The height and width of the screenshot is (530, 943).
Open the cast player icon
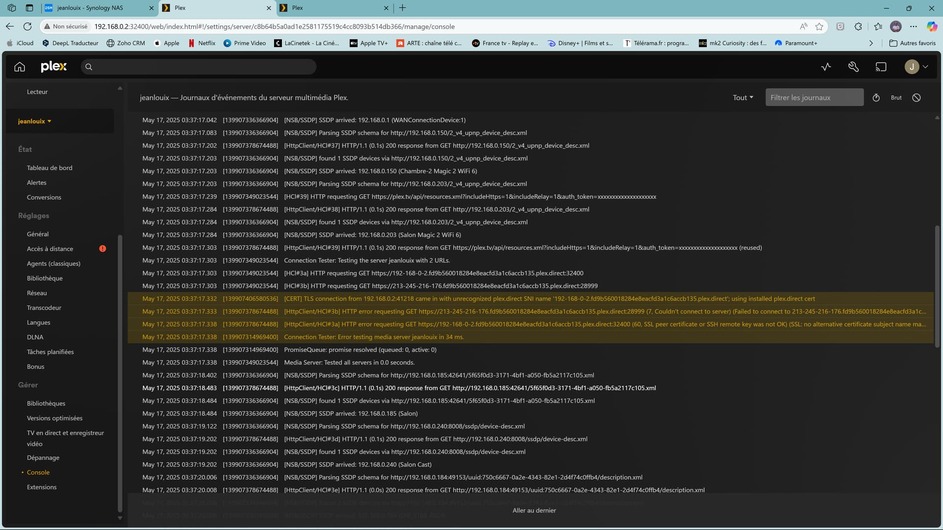click(x=881, y=67)
